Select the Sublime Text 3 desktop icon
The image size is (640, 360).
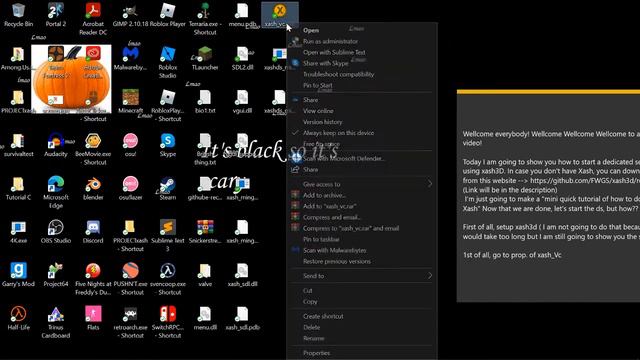(167, 236)
